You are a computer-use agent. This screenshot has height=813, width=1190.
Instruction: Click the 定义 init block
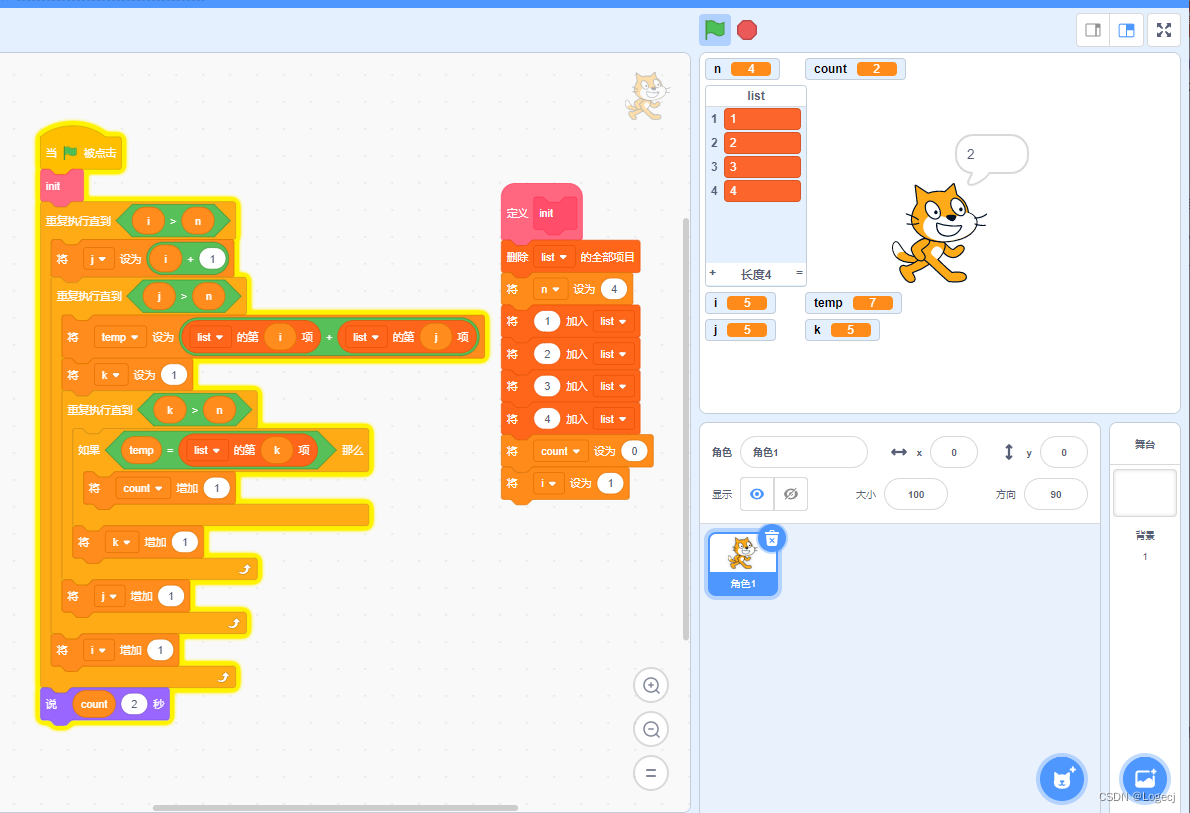(x=542, y=213)
